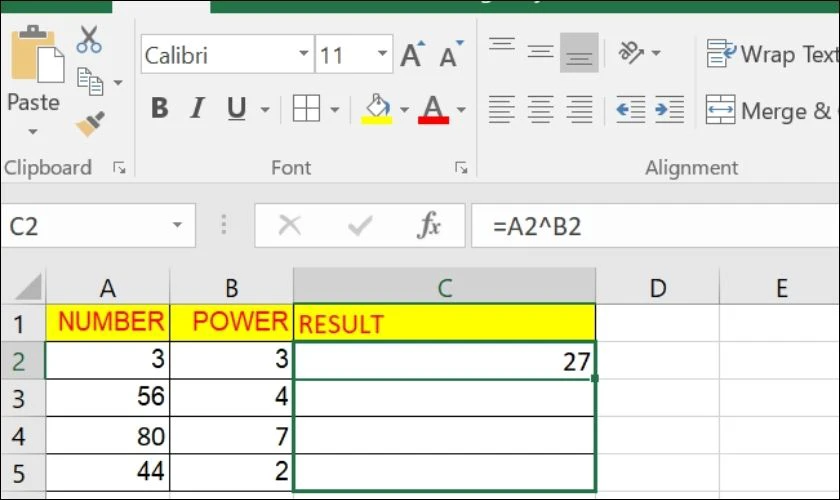Toggle Underline formatting
The width and height of the screenshot is (840, 500).
click(236, 108)
